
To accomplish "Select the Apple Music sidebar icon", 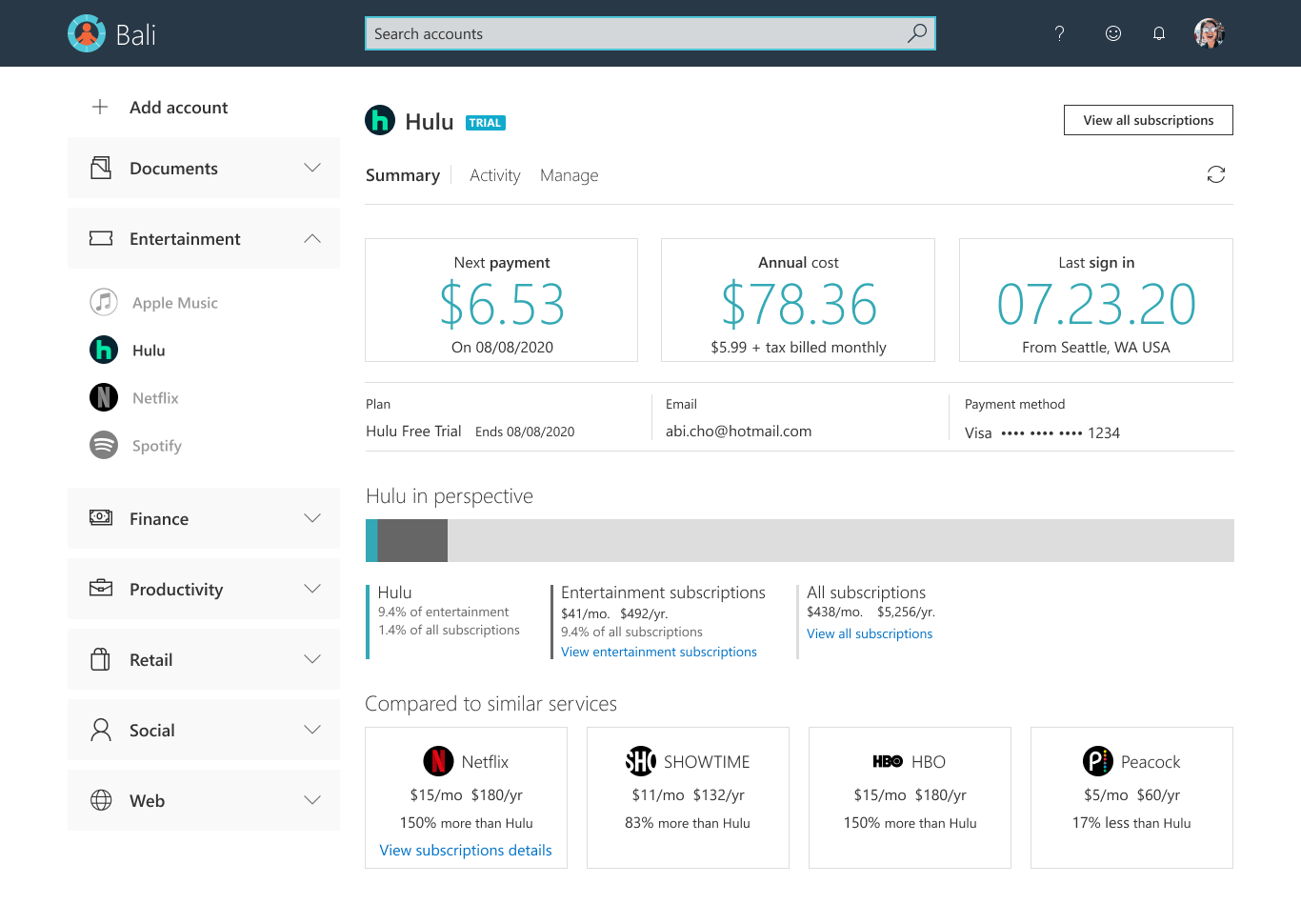I will 104,302.
